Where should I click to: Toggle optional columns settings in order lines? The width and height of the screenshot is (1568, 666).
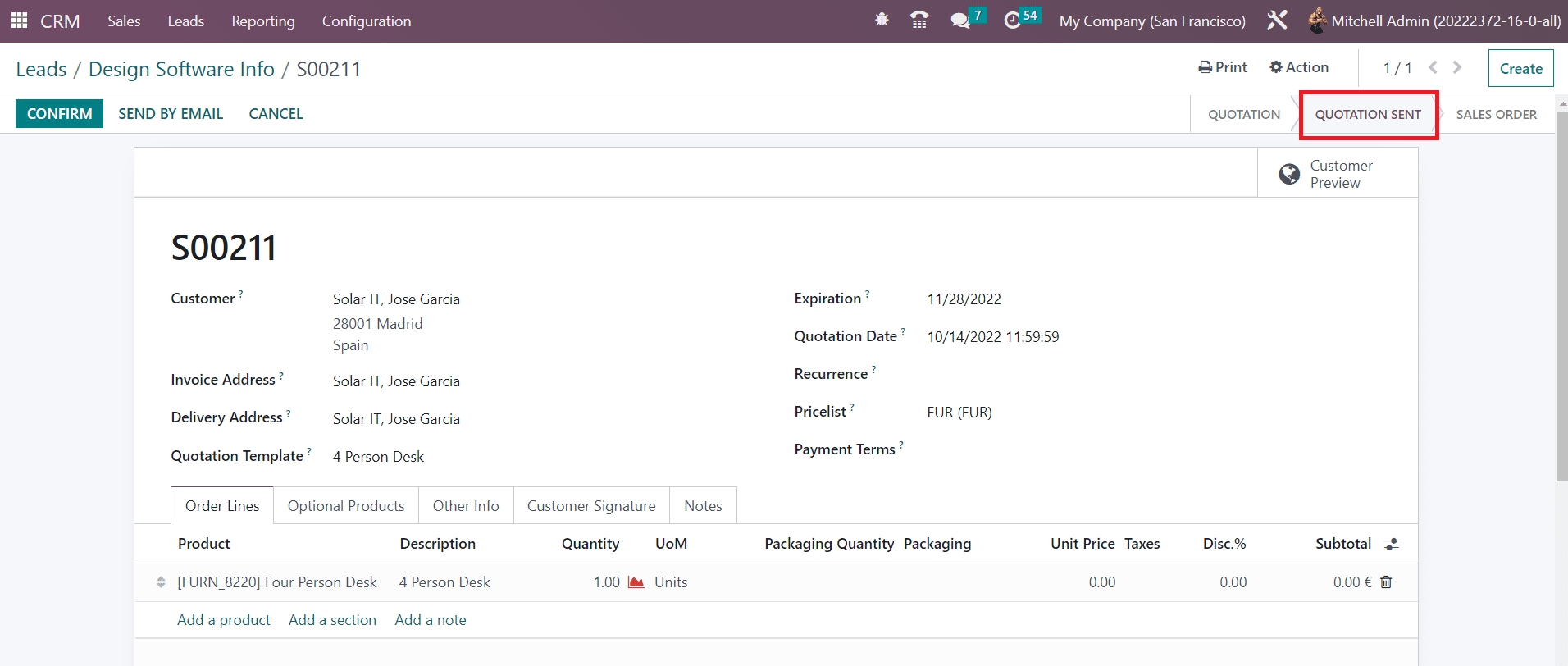(1392, 544)
